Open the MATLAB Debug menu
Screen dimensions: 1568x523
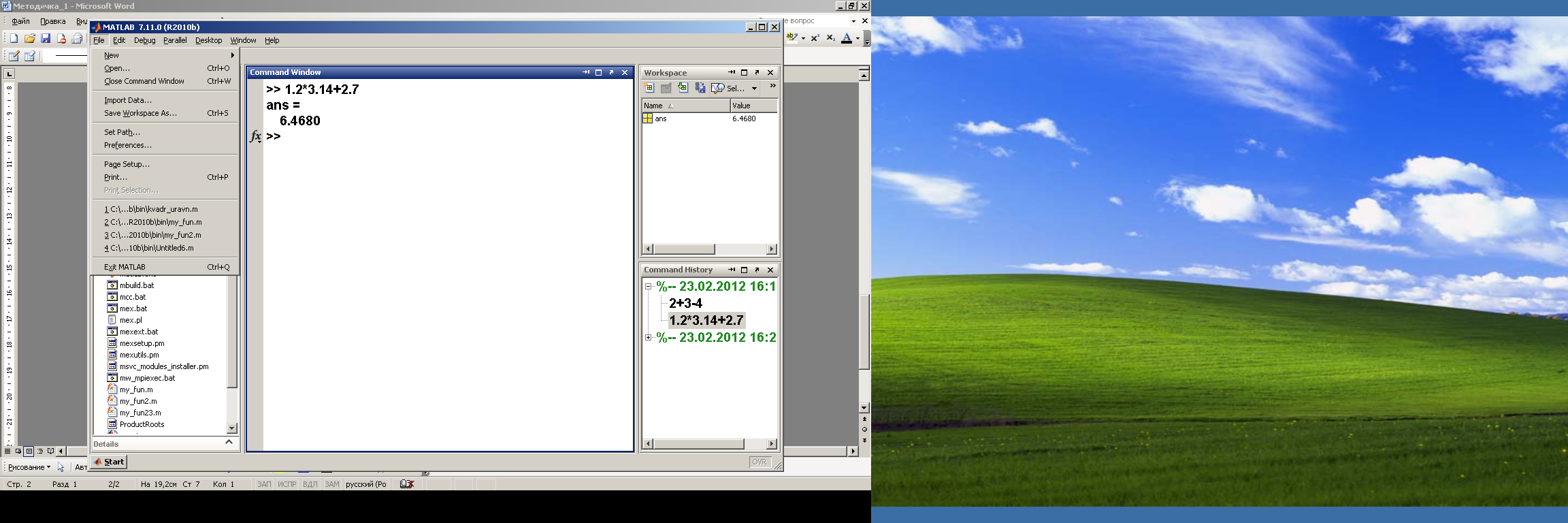coord(144,40)
